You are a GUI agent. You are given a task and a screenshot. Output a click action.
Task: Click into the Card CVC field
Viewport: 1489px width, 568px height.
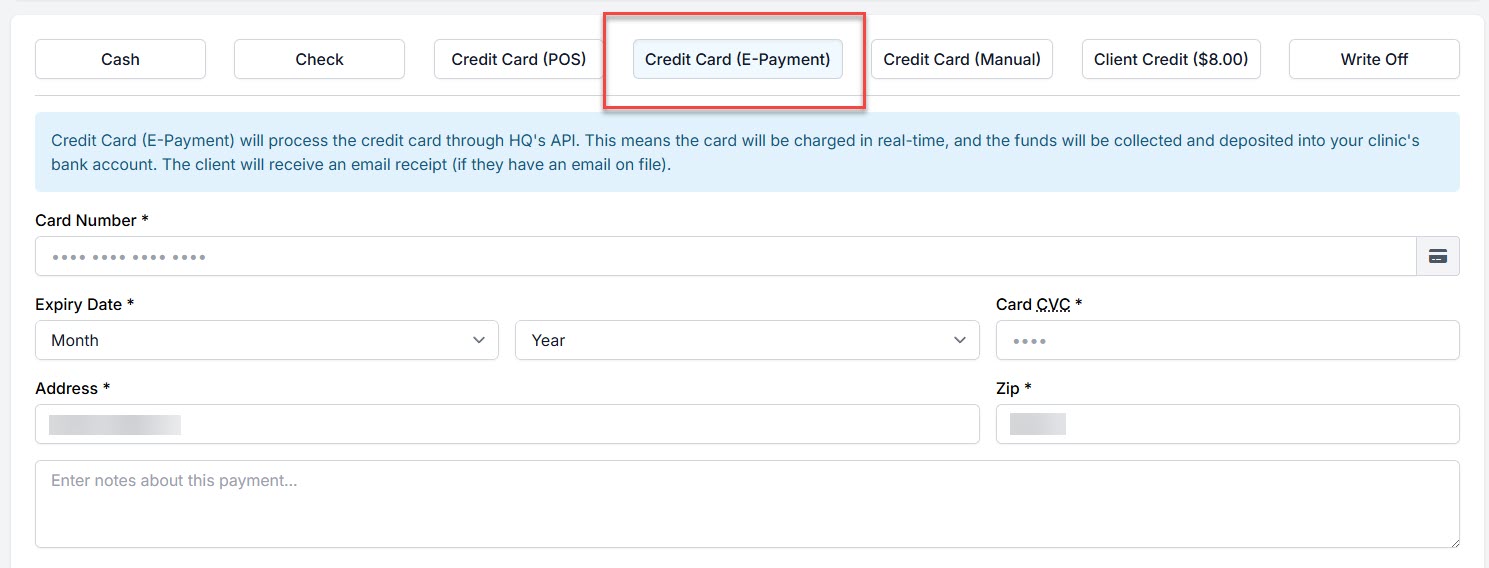(1227, 340)
